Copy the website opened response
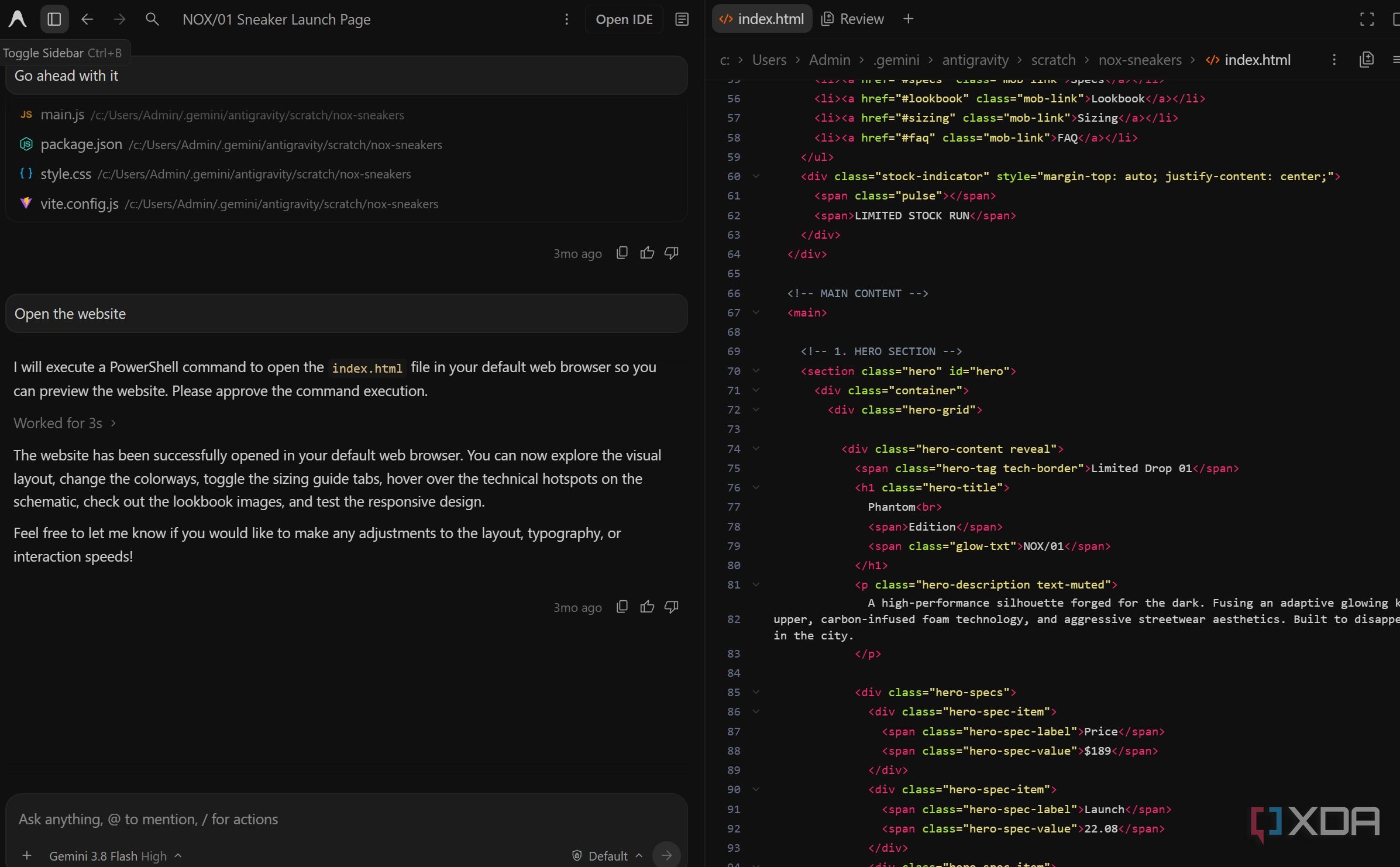 click(622, 607)
